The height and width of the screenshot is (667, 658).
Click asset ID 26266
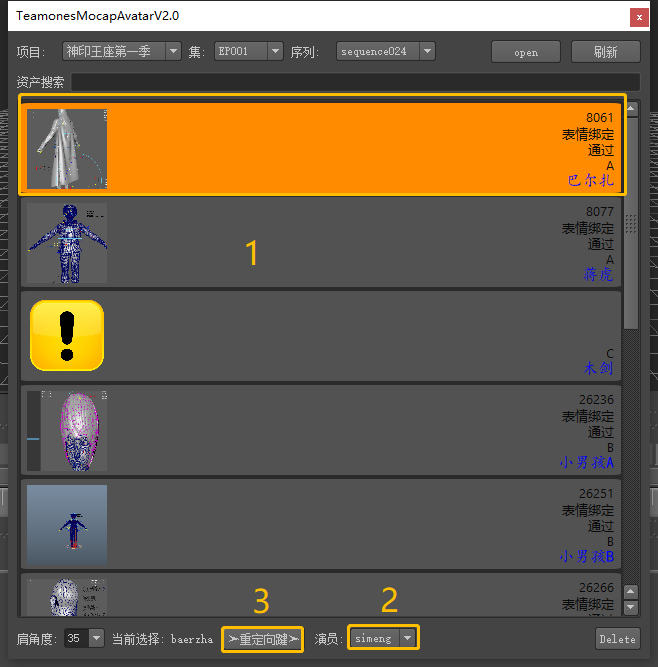pos(596,588)
